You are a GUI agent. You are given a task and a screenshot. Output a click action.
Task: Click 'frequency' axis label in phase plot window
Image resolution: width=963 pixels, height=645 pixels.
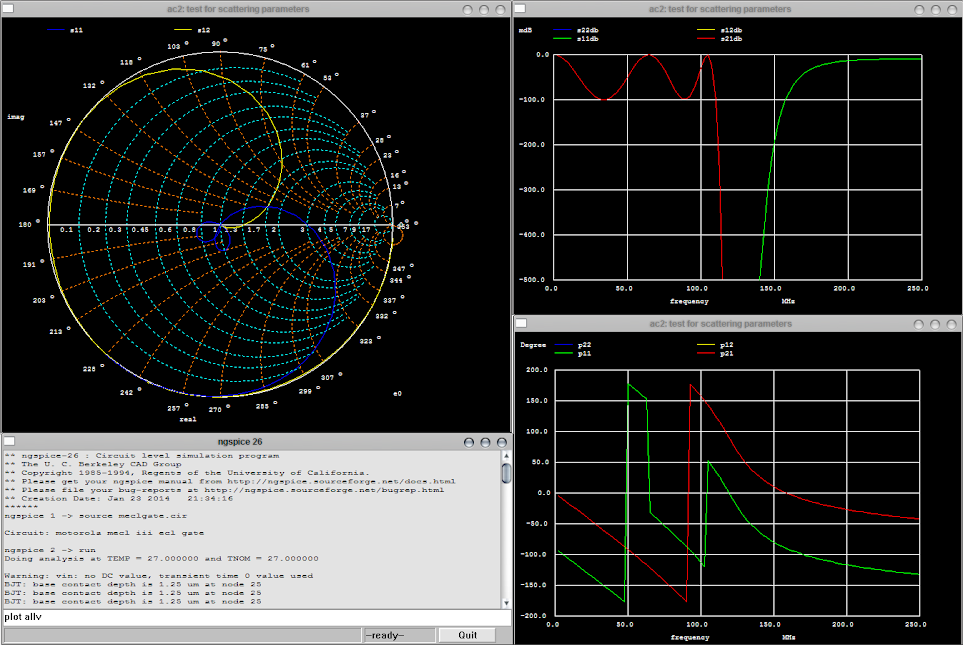(690, 638)
